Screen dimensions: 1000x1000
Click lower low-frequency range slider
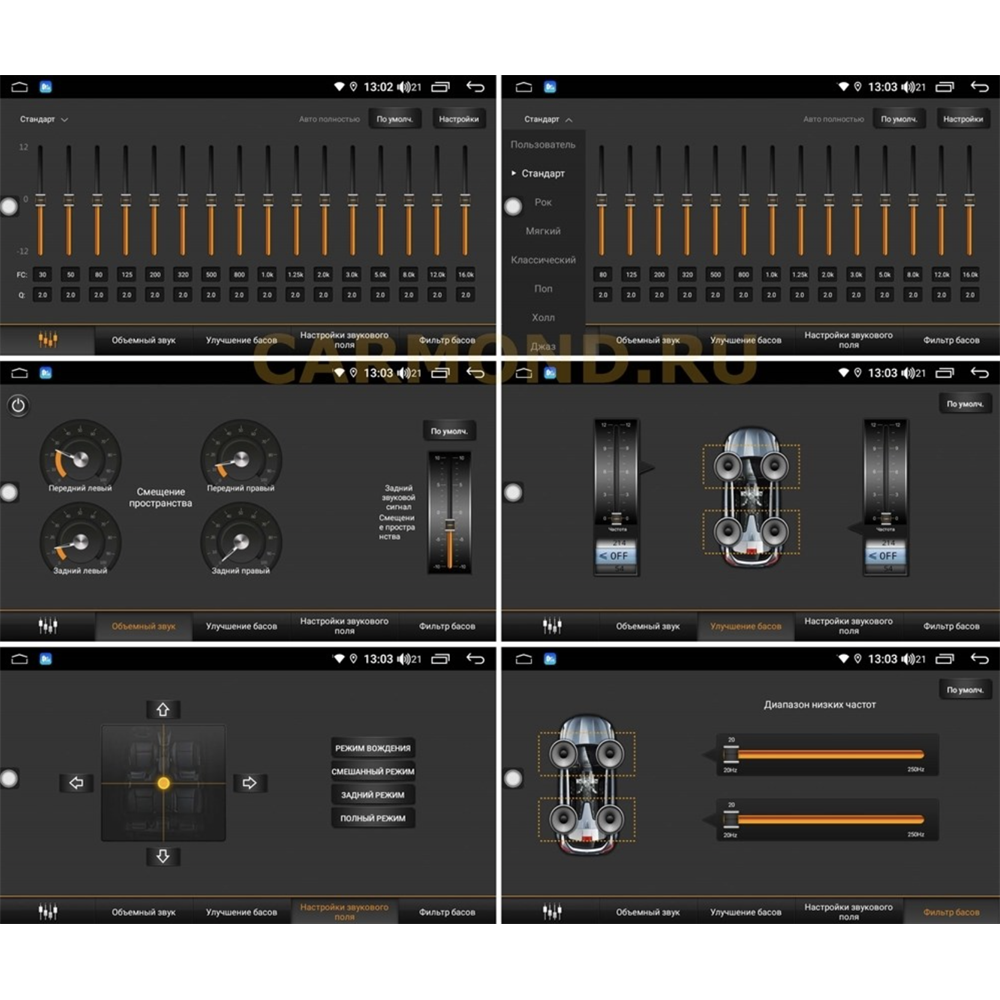(828, 820)
